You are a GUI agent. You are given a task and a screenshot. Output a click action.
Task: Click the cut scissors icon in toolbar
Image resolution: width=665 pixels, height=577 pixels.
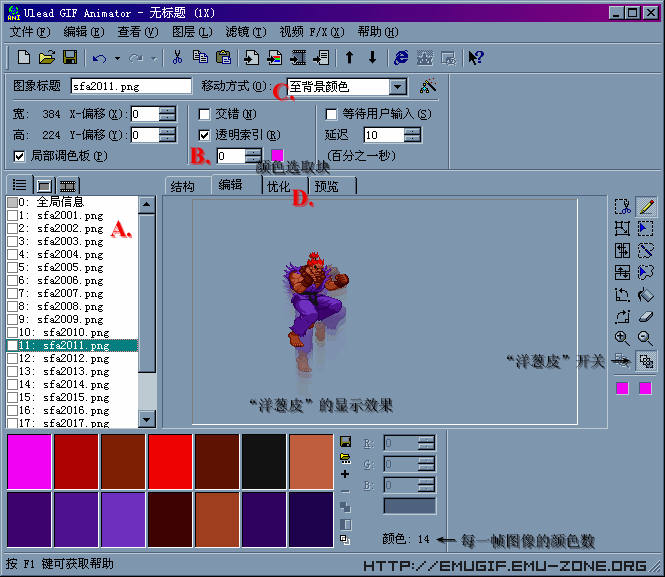point(177,58)
